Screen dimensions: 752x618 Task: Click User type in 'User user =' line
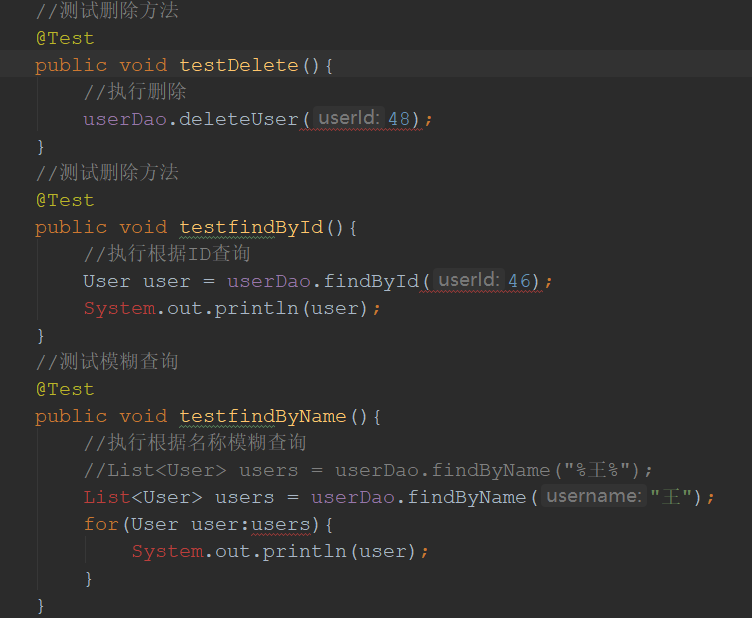106,281
